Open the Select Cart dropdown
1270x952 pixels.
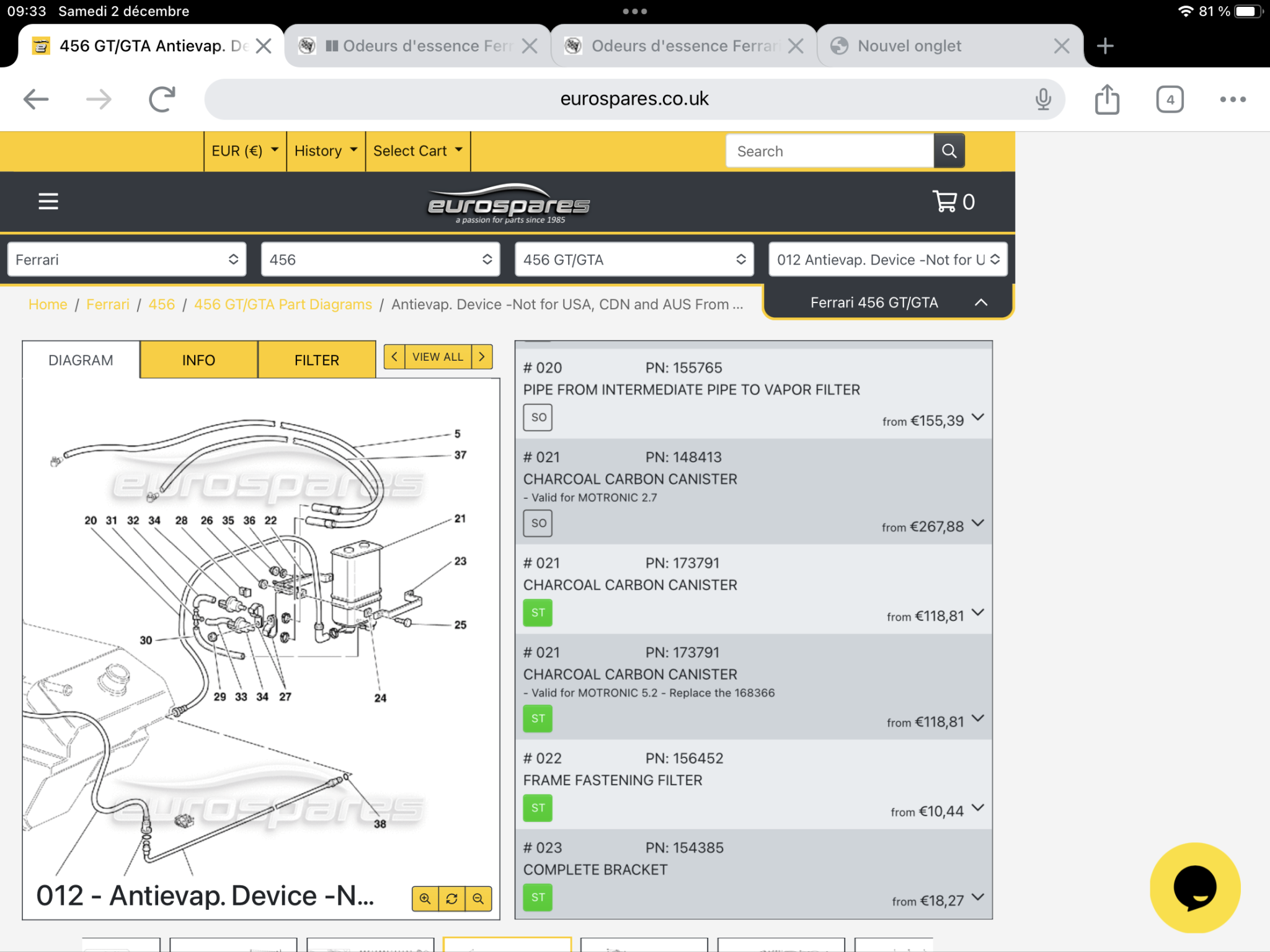[x=418, y=151]
